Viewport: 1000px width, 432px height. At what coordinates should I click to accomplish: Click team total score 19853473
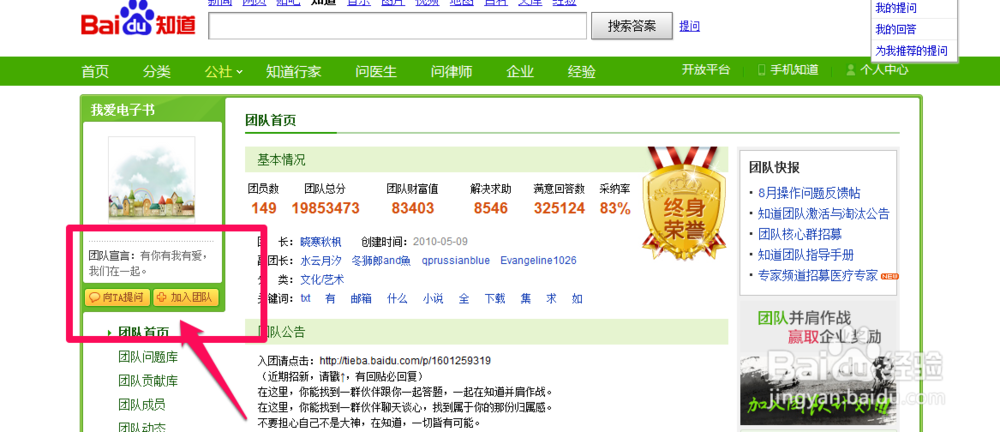pos(325,208)
